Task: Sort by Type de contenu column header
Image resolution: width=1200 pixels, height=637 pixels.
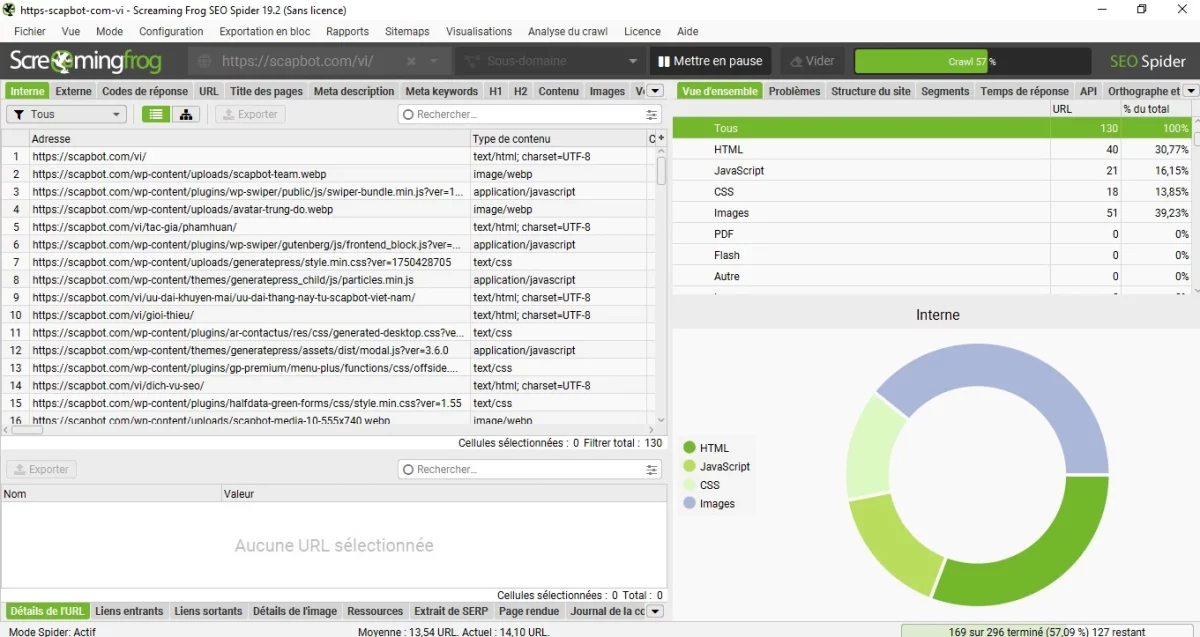Action: (x=558, y=138)
